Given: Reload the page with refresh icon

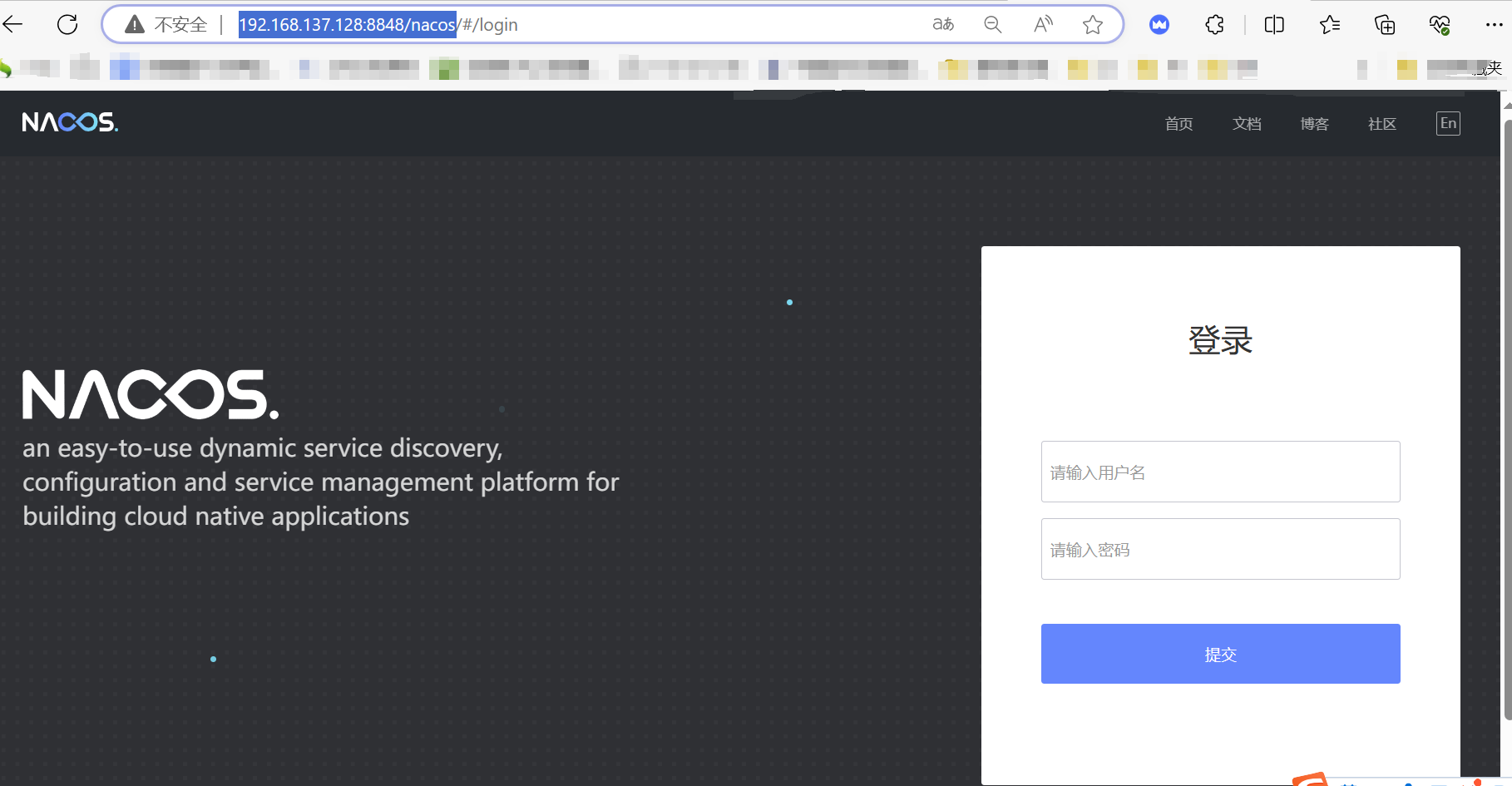Looking at the screenshot, I should click(67, 24).
